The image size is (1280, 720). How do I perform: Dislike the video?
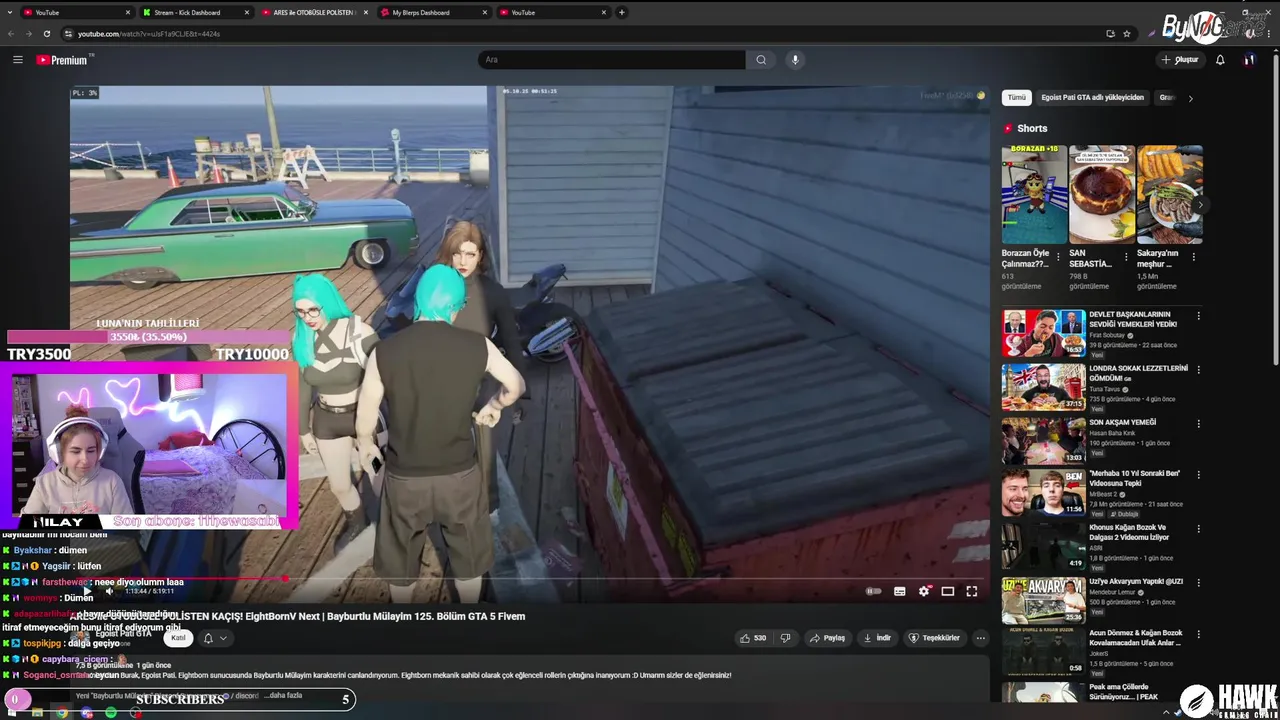pyautogui.click(x=786, y=638)
